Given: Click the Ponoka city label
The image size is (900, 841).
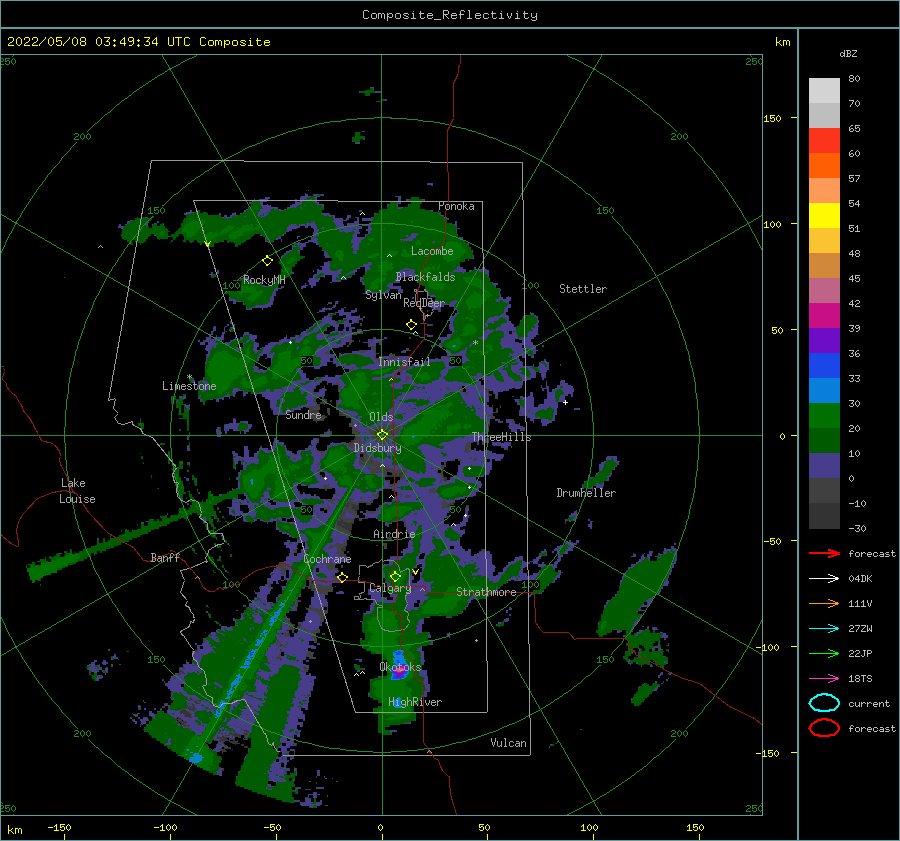Looking at the screenshot, I should (456, 206).
